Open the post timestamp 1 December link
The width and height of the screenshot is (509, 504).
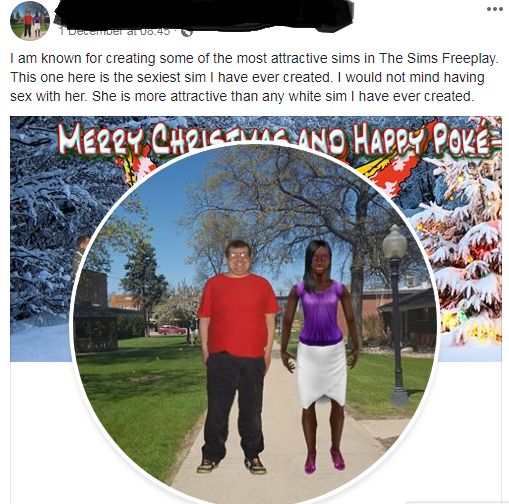[115, 31]
